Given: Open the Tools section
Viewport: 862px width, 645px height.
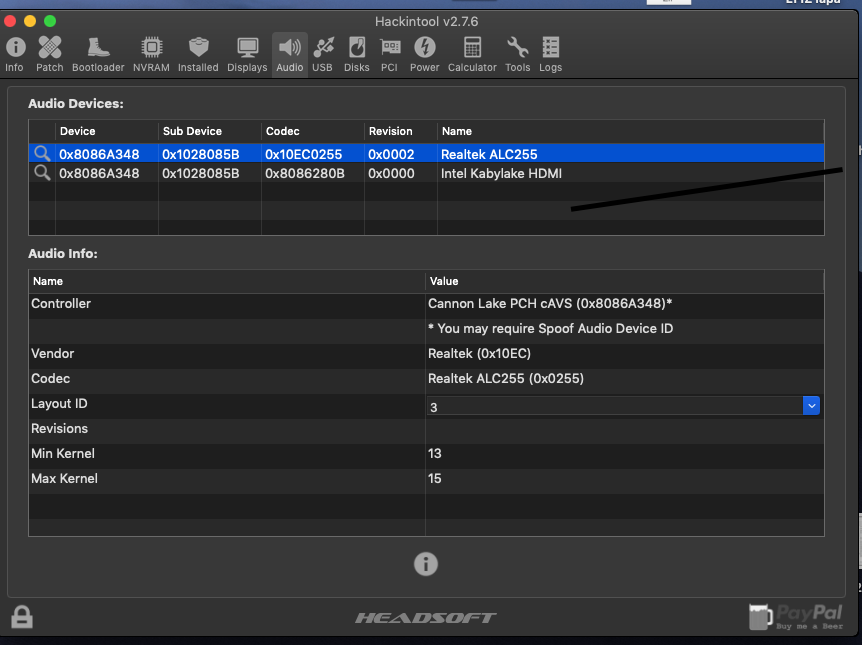Looking at the screenshot, I should click(517, 54).
